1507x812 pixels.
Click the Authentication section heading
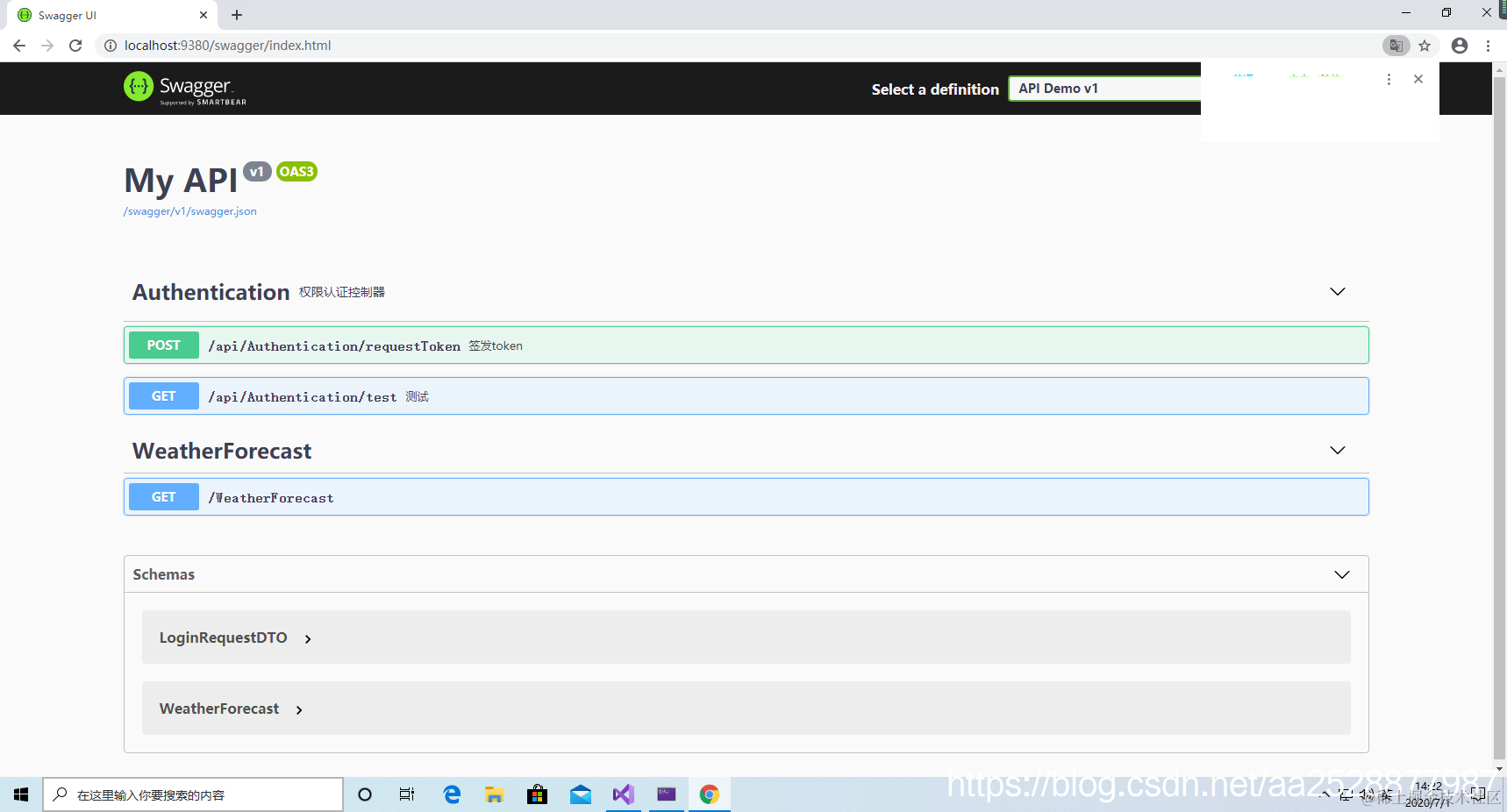[211, 292]
